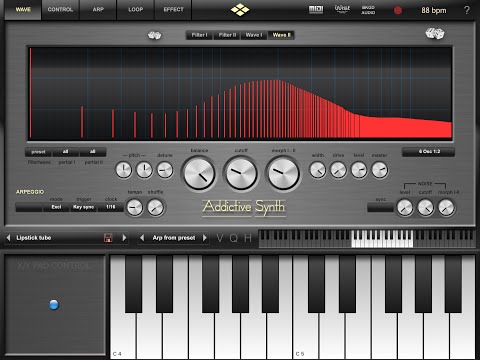Click the 88 bpm tempo display
Screen dimensions: 480x360
coord(434,10)
